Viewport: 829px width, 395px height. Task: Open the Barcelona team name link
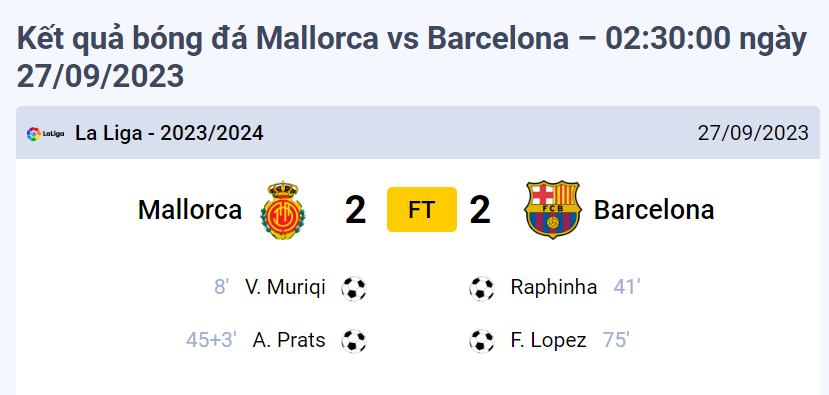coord(654,209)
